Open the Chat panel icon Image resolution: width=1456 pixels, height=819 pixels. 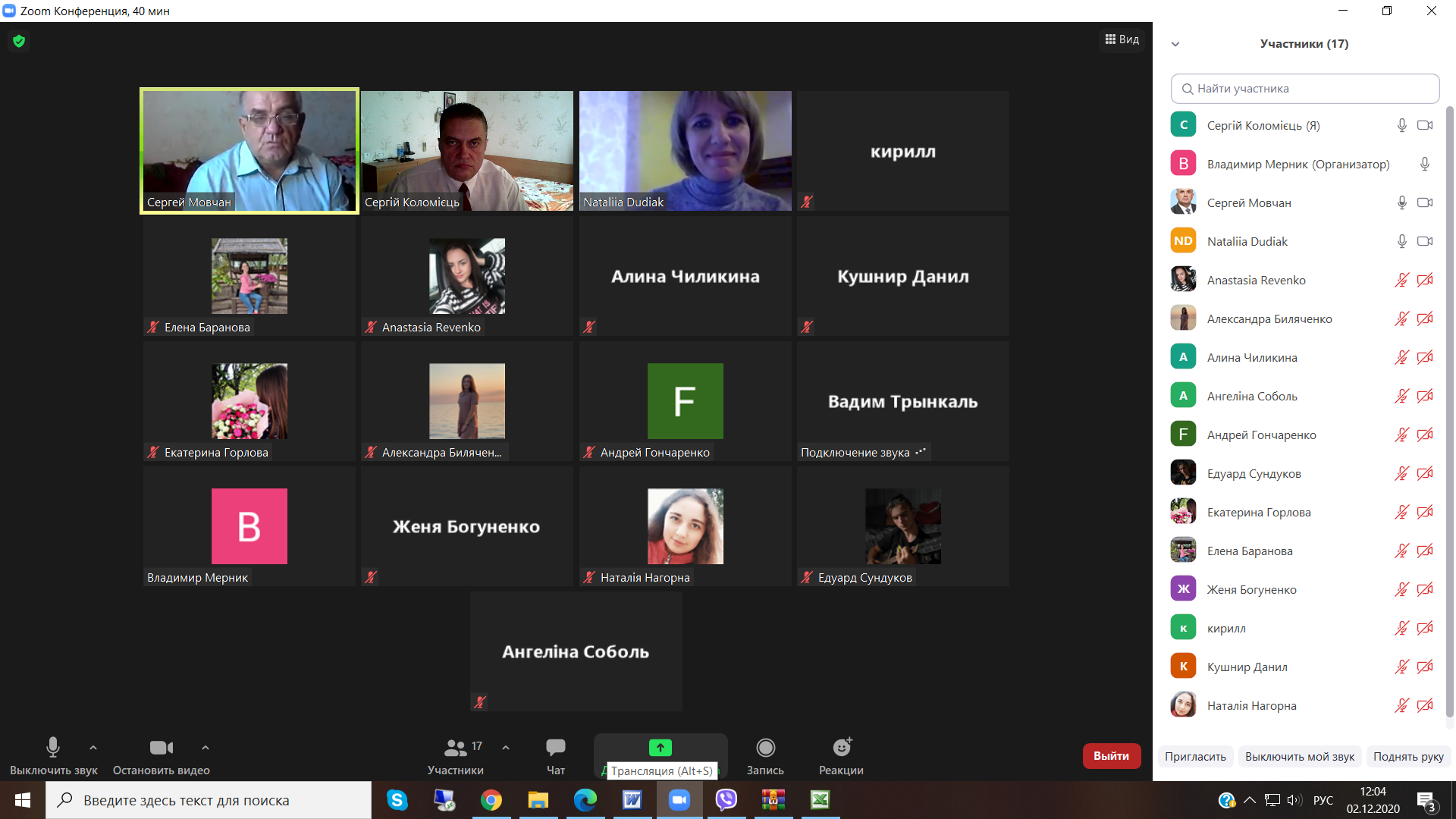pos(555,748)
